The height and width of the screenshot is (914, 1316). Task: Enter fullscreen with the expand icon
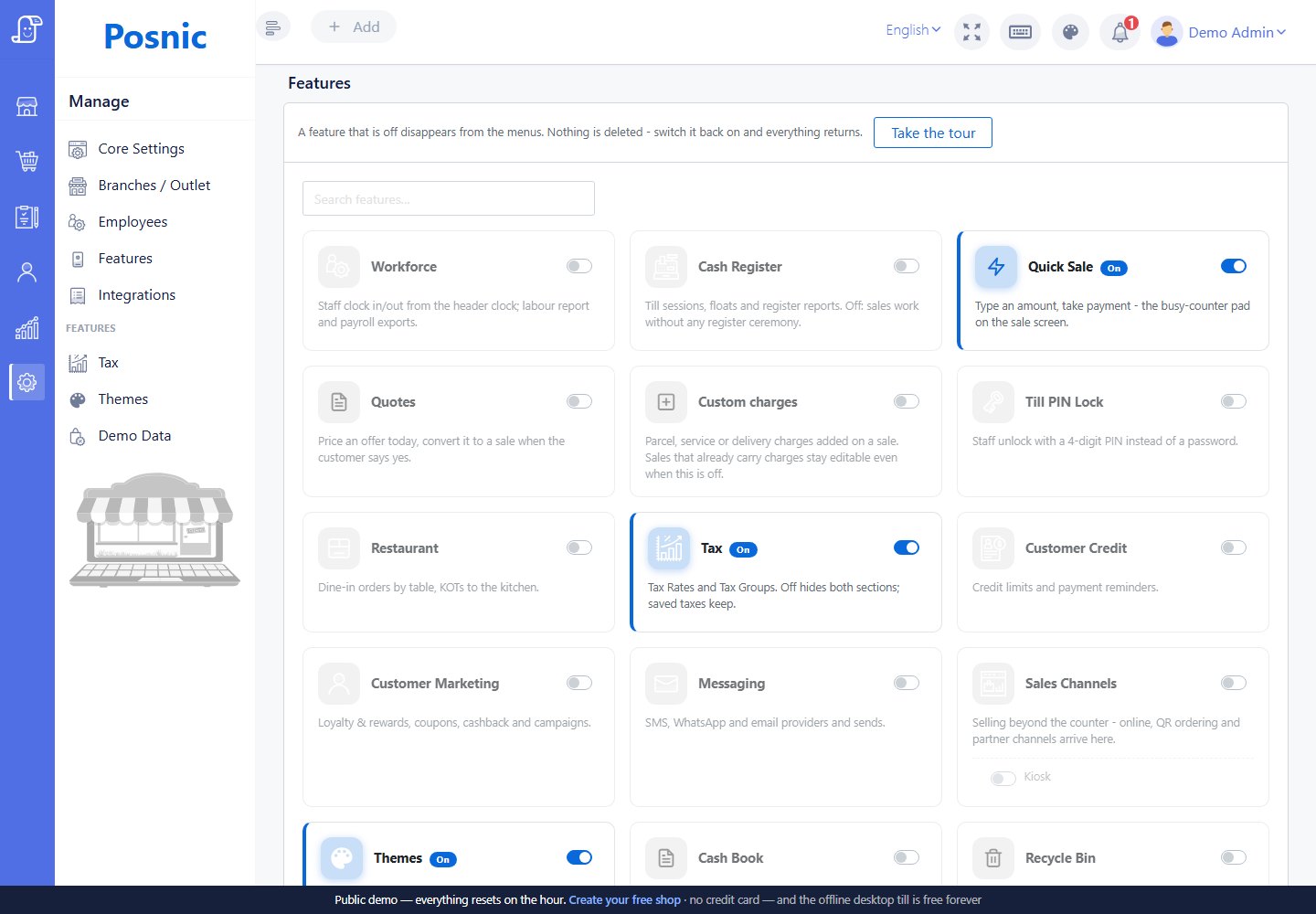[x=972, y=32]
